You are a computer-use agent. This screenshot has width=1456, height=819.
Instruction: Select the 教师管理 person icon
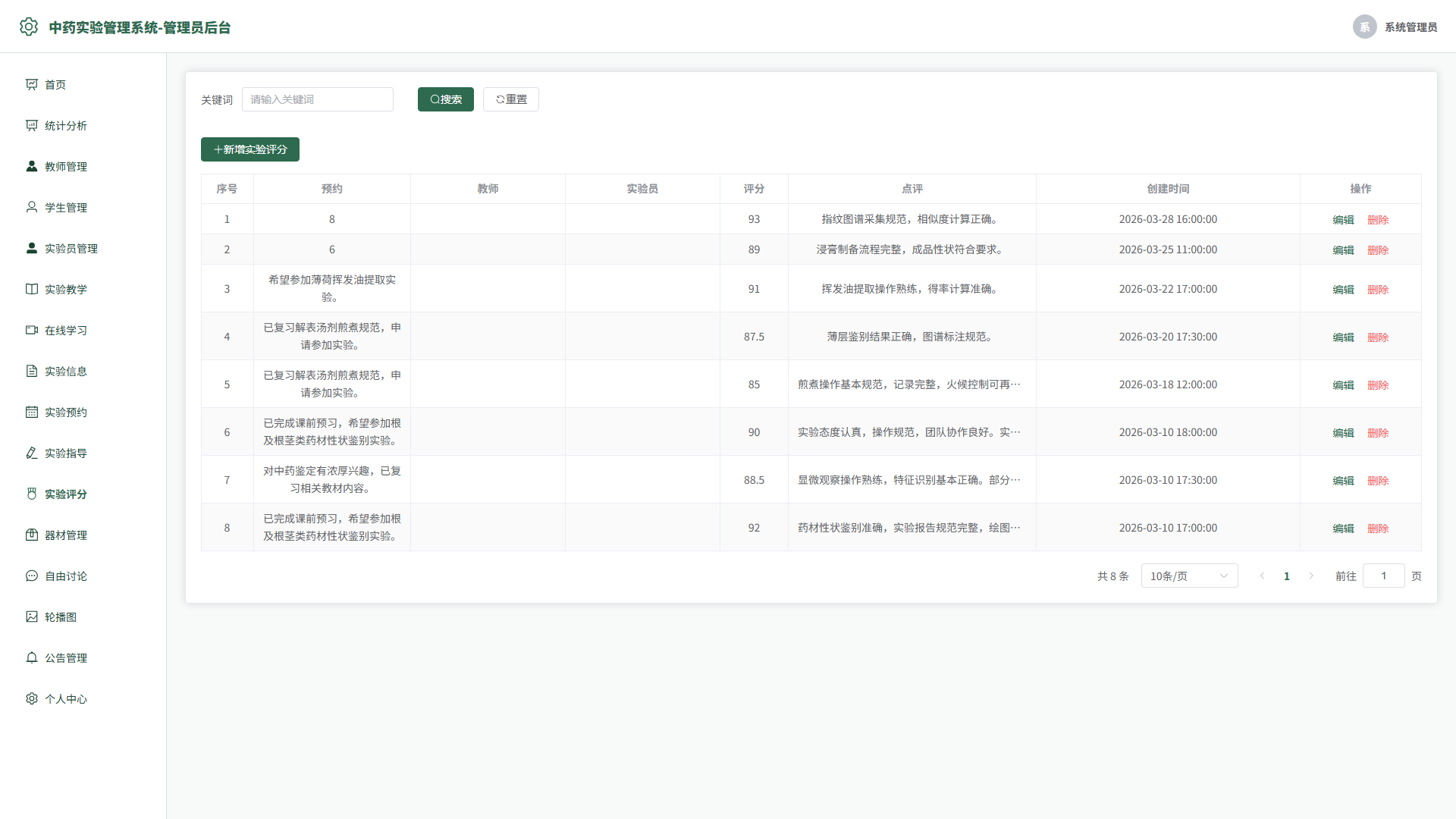click(32, 166)
